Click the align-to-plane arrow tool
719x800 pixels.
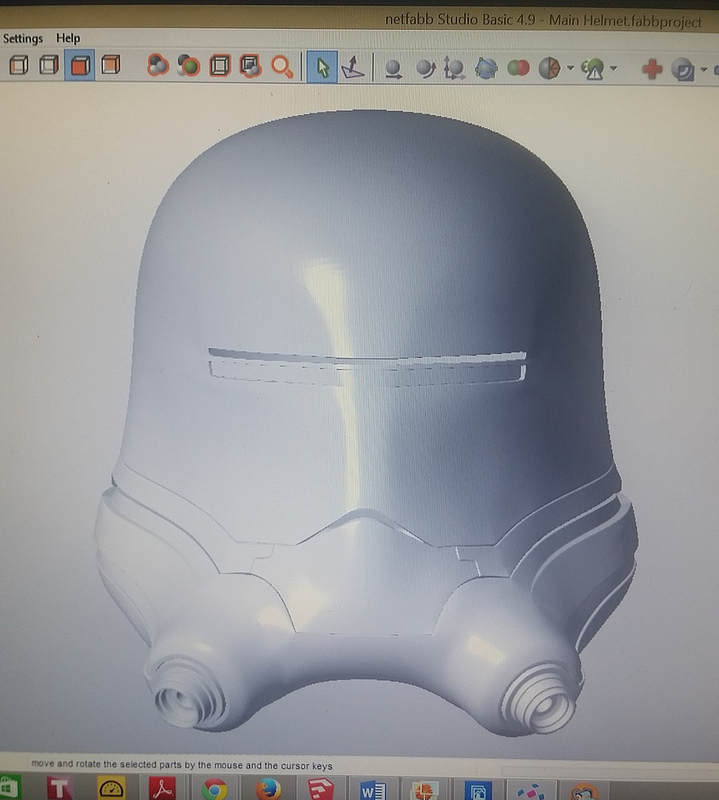pyautogui.click(x=353, y=67)
